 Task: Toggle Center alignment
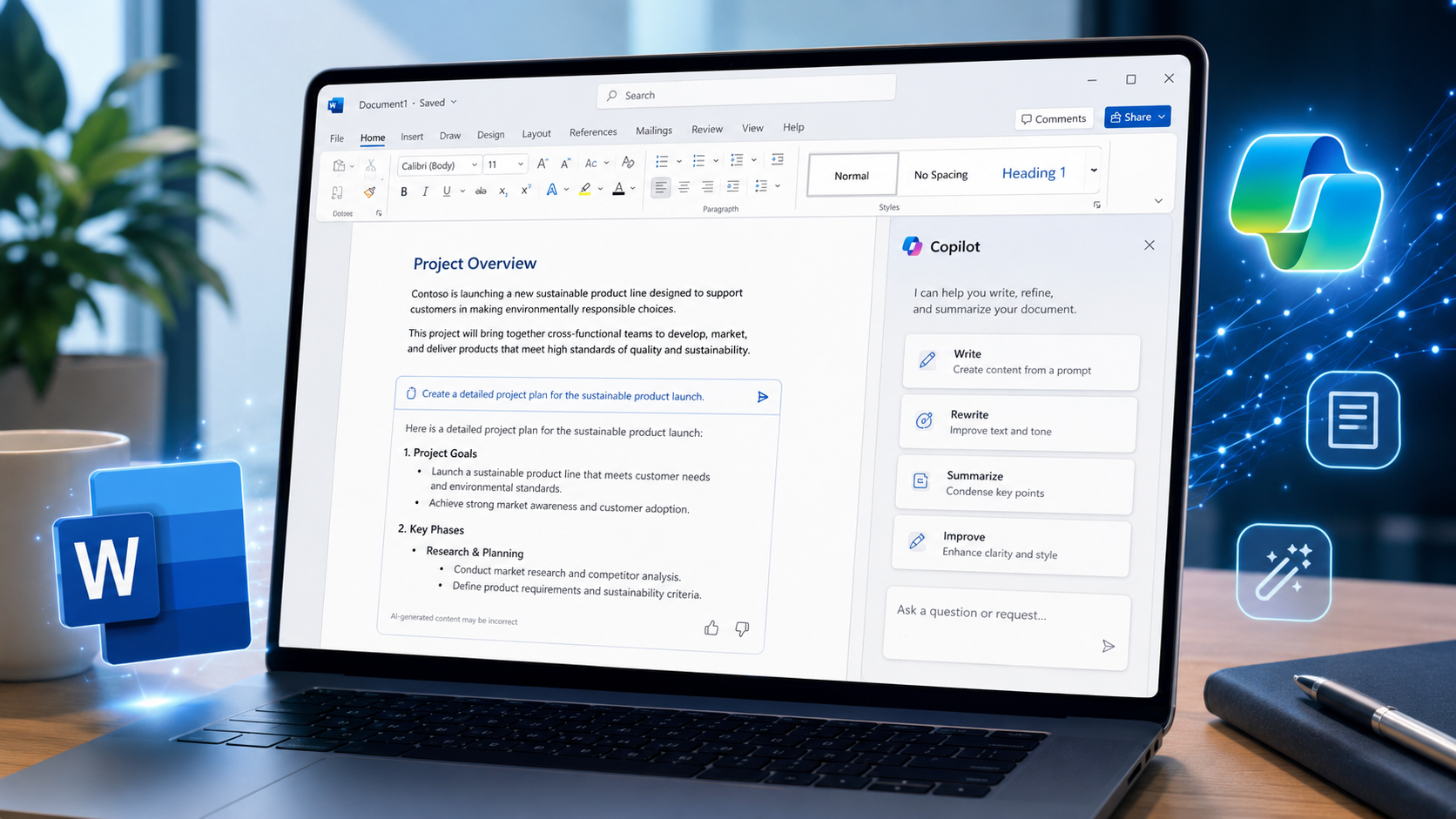pos(684,187)
